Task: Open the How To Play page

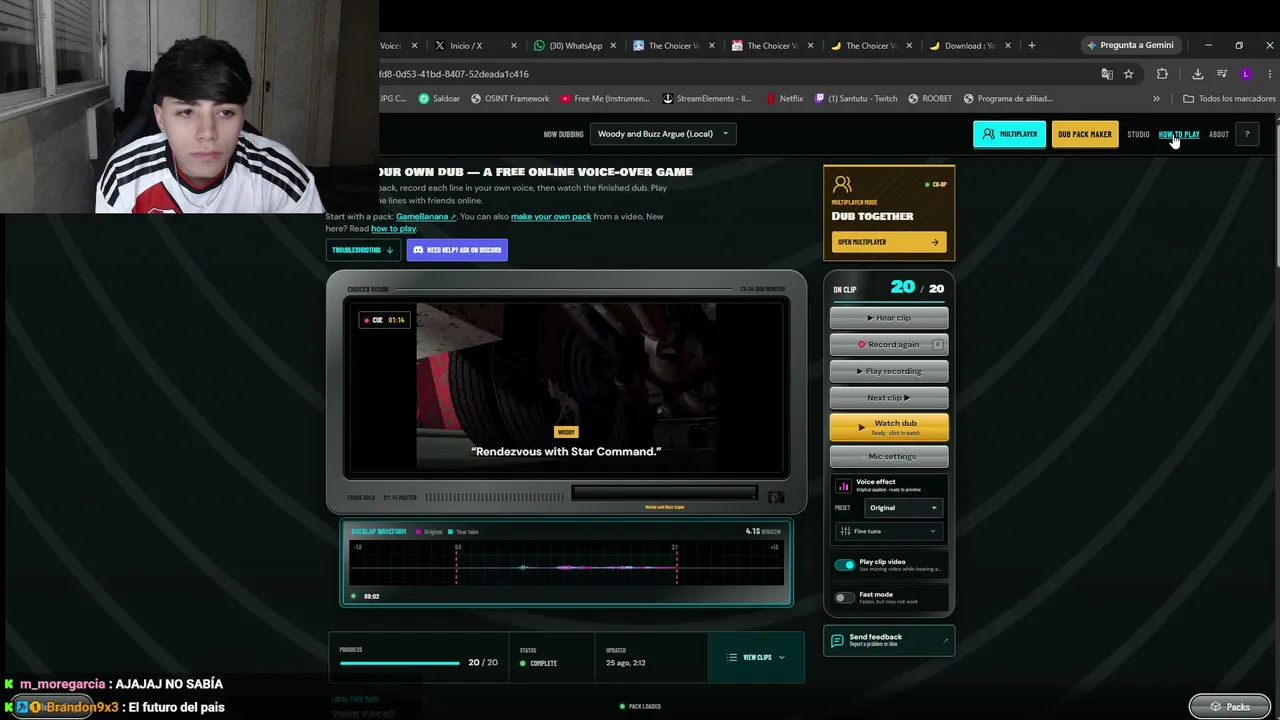Action: pyautogui.click(x=1179, y=134)
